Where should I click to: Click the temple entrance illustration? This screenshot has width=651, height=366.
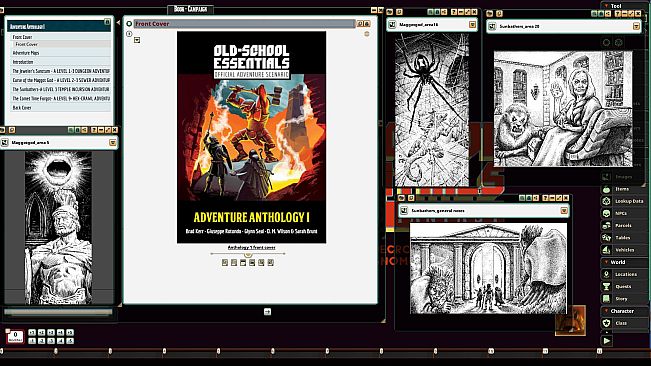point(488,268)
